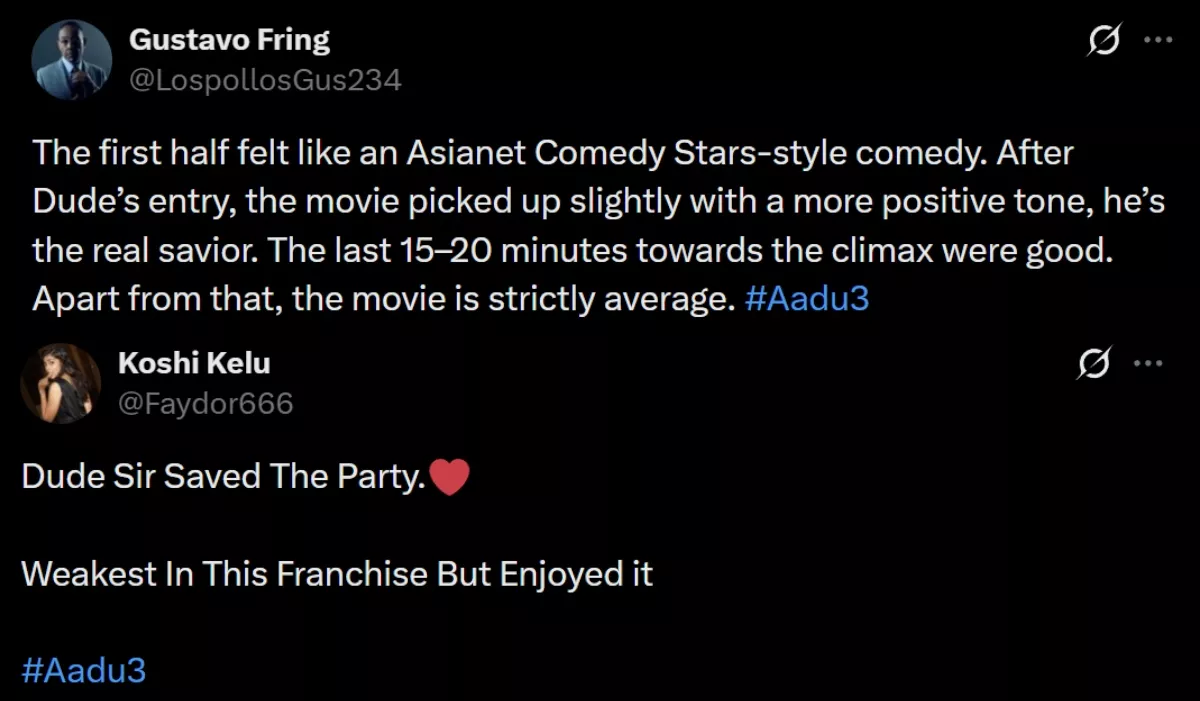Open Koshi Kelu's profile via display name

pos(194,363)
